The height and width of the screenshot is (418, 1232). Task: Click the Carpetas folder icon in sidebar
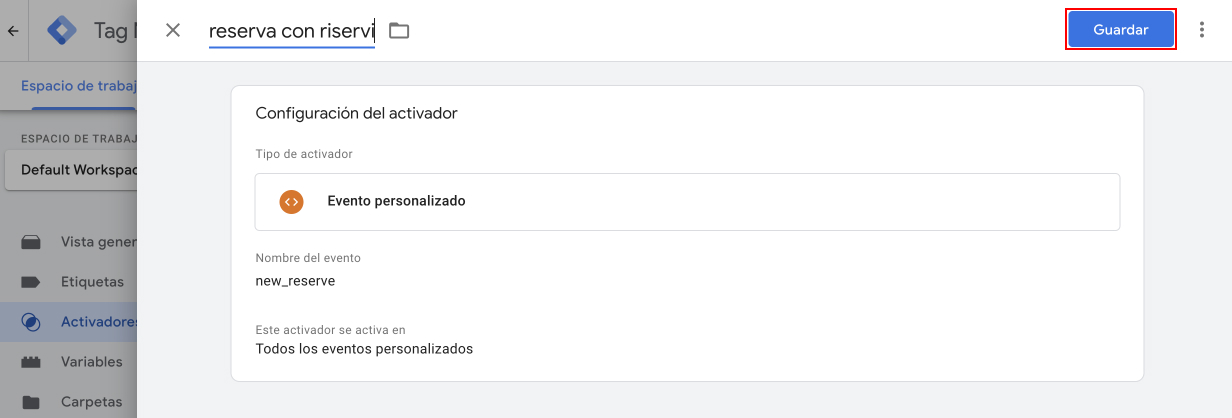31,402
